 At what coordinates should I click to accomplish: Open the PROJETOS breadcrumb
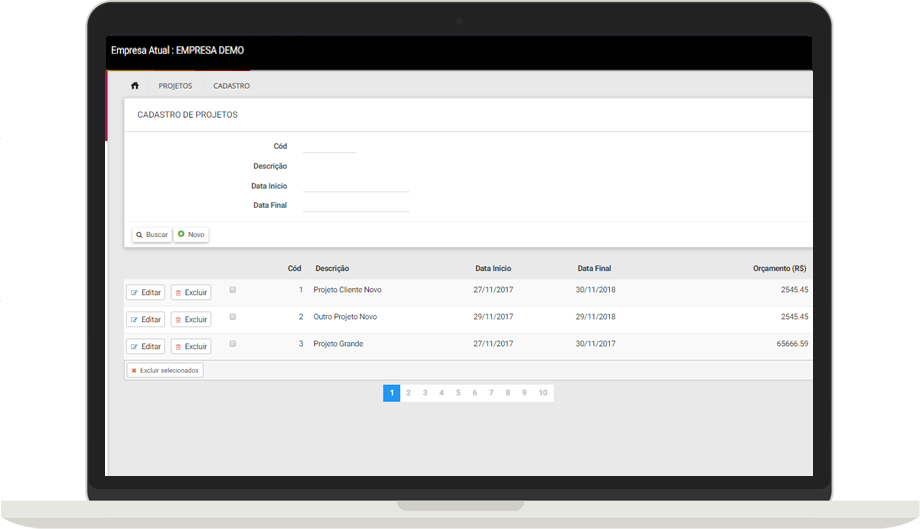pyautogui.click(x=175, y=86)
